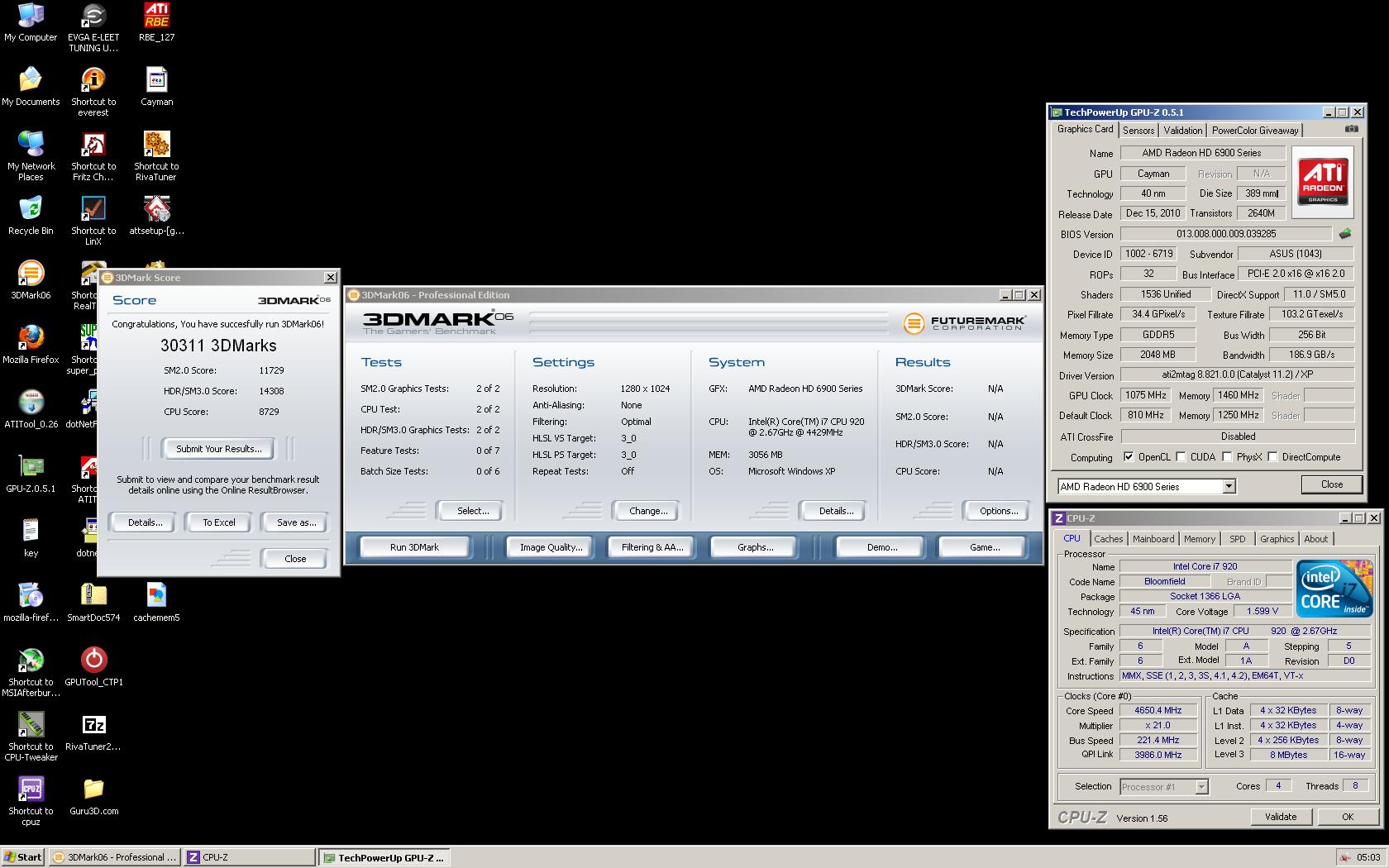Open PowerColor Giveaway tab
The image size is (1389, 868).
pos(1255,131)
